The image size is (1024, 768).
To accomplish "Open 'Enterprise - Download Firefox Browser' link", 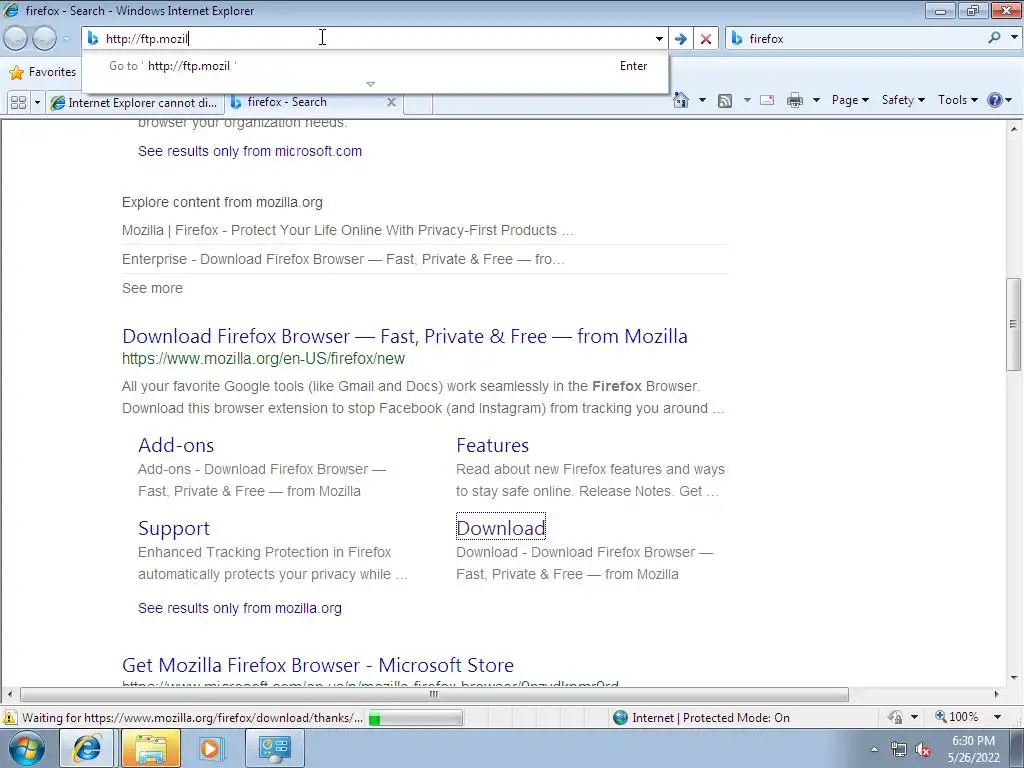I will [343, 259].
